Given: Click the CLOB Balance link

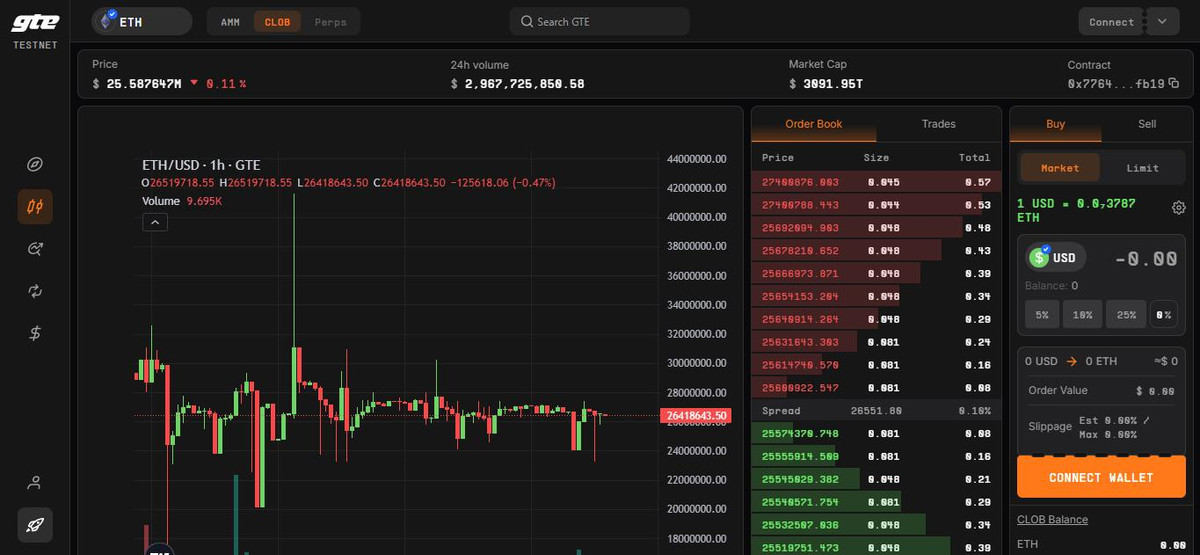Looking at the screenshot, I should (x=1052, y=519).
